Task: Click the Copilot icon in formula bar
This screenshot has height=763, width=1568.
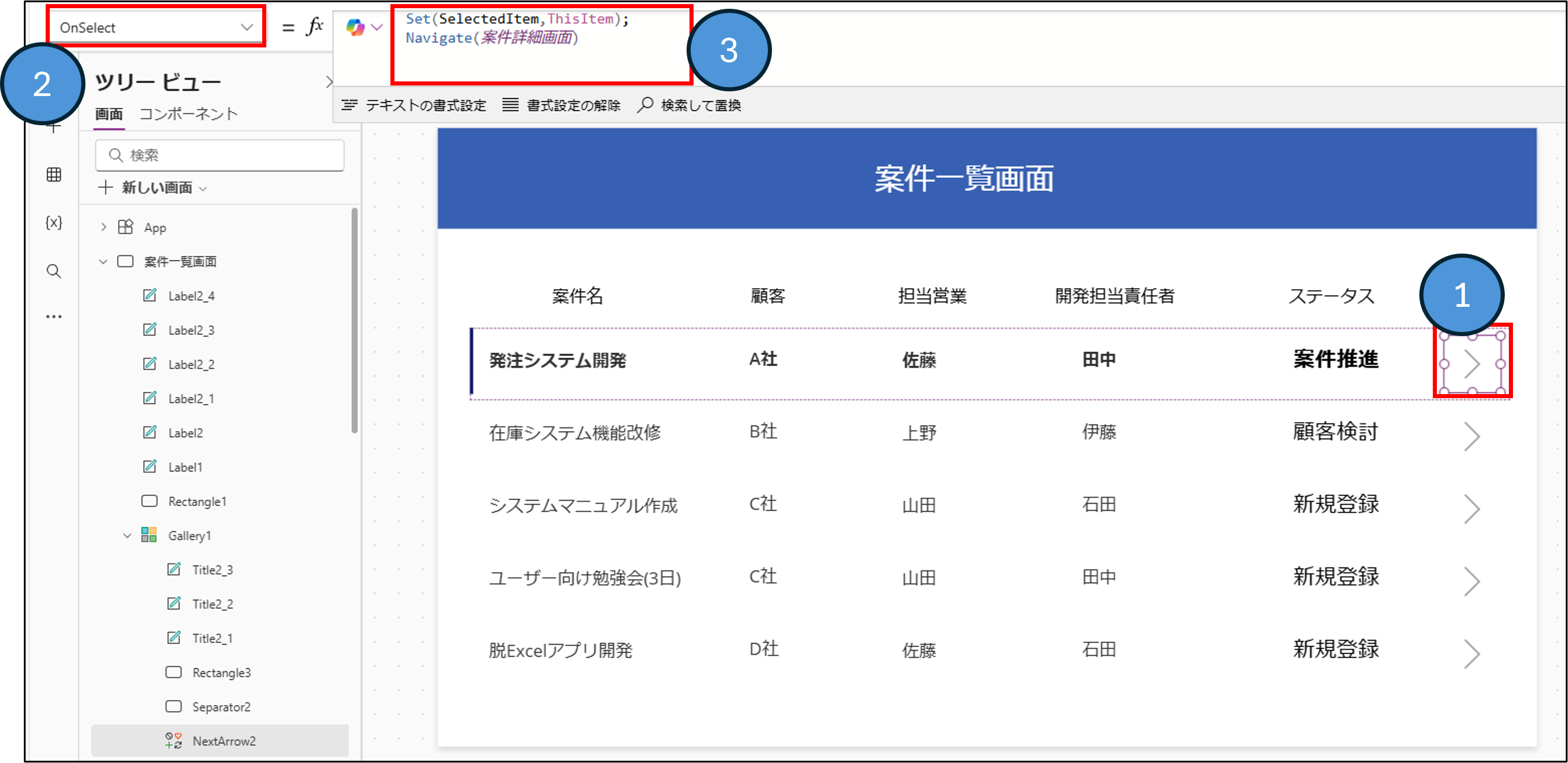Action: tap(355, 28)
